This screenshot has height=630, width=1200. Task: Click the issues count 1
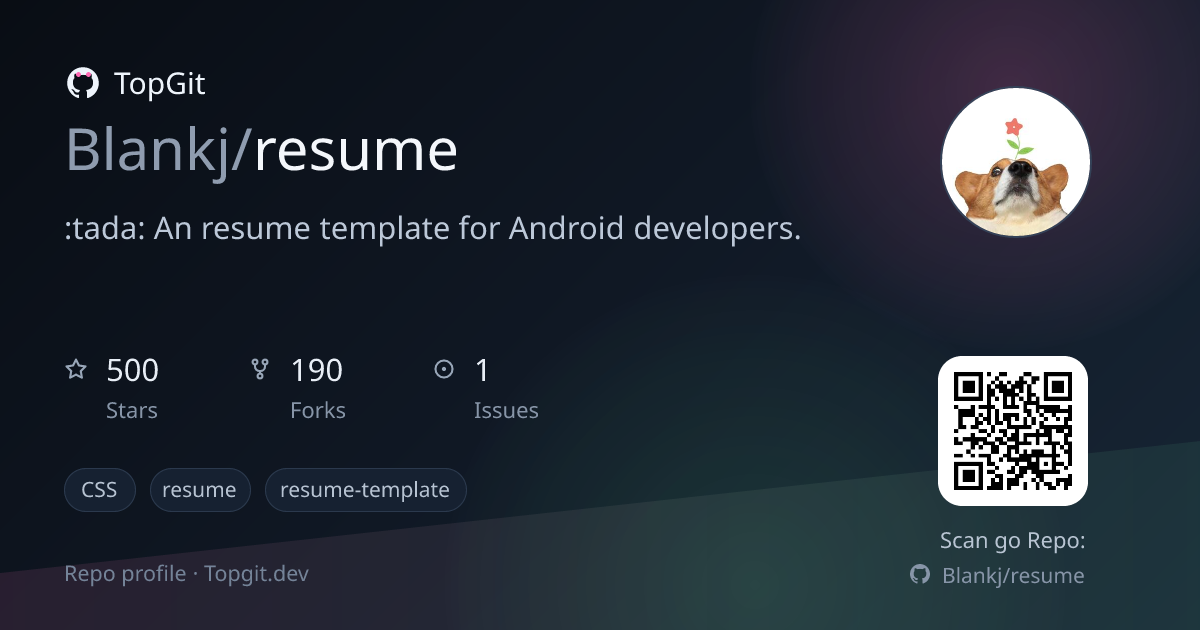tap(482, 371)
